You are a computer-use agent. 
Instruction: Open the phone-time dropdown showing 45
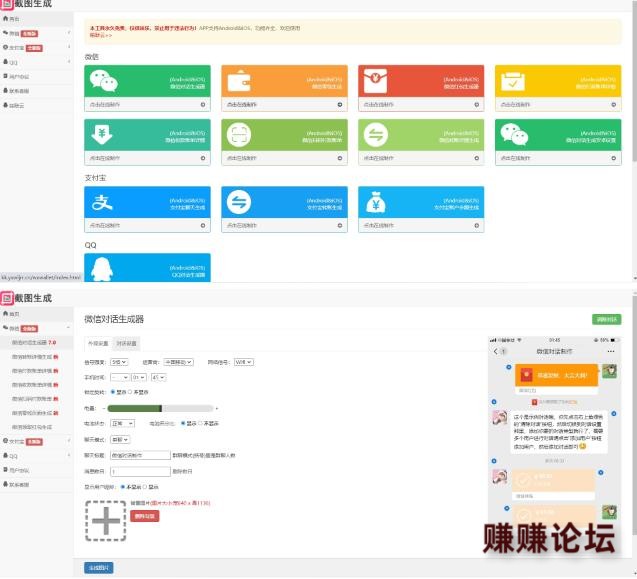pos(158,377)
